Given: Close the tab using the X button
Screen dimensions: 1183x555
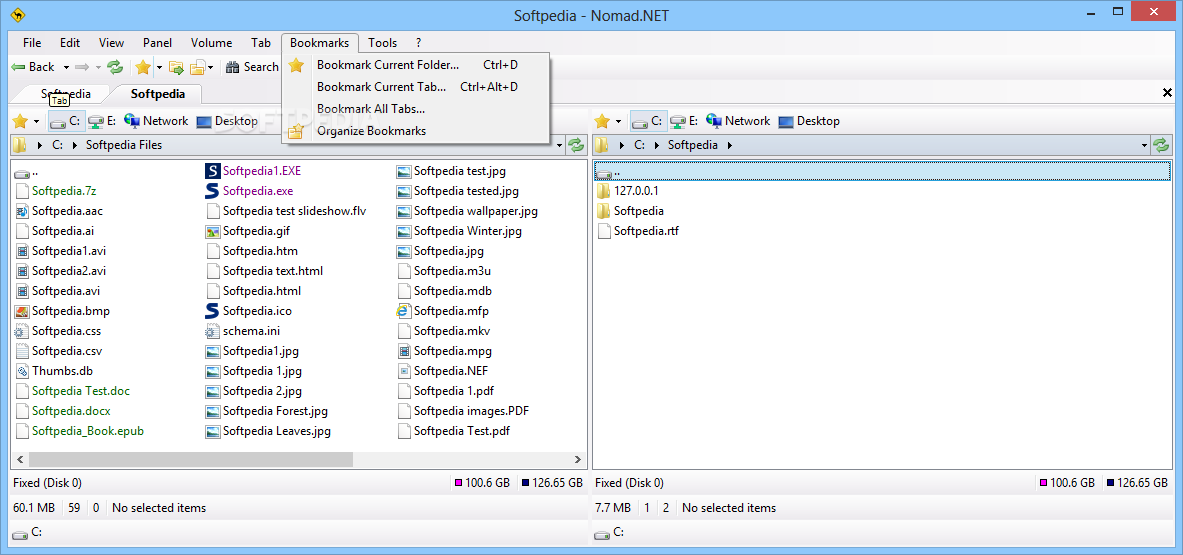Looking at the screenshot, I should tap(1167, 94).
